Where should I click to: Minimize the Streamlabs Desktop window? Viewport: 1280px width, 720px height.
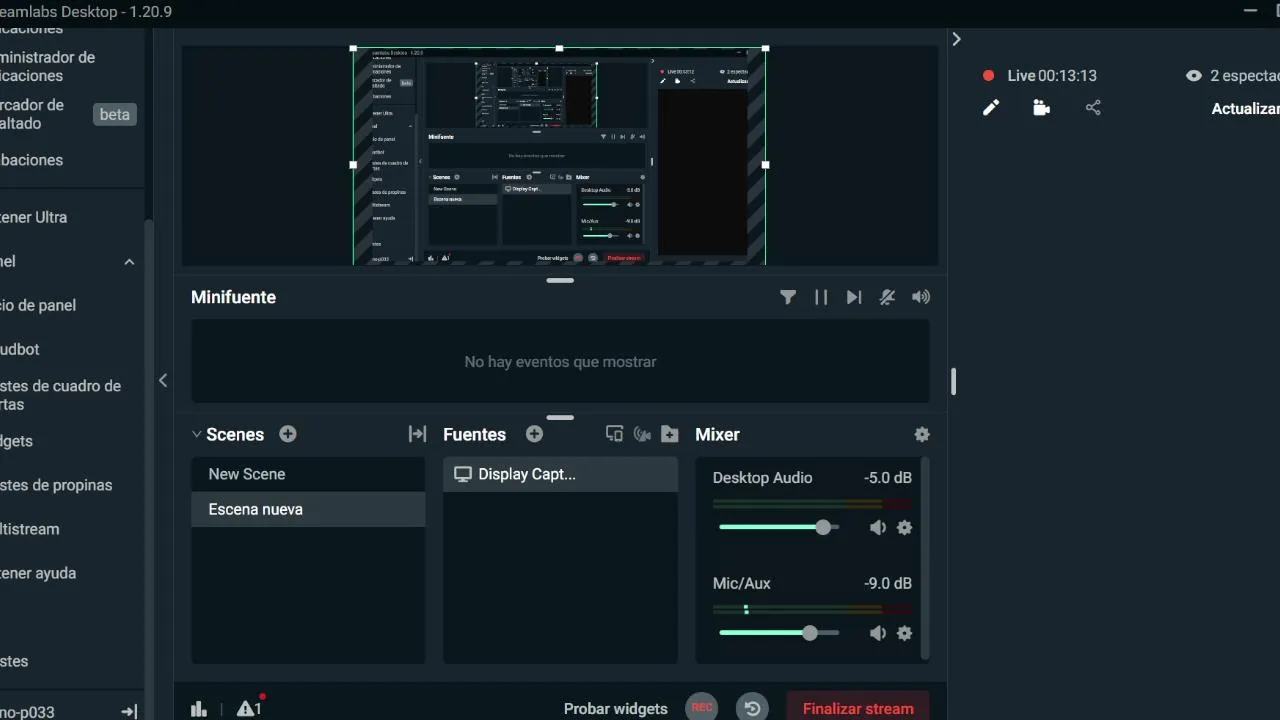1251,11
